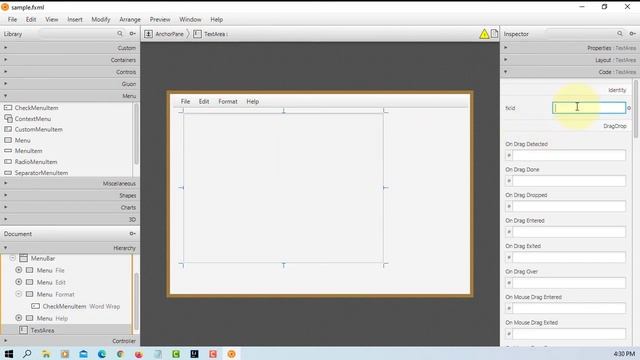Open the Edit menu in the menu bar
The image size is (640, 360).
31,19
